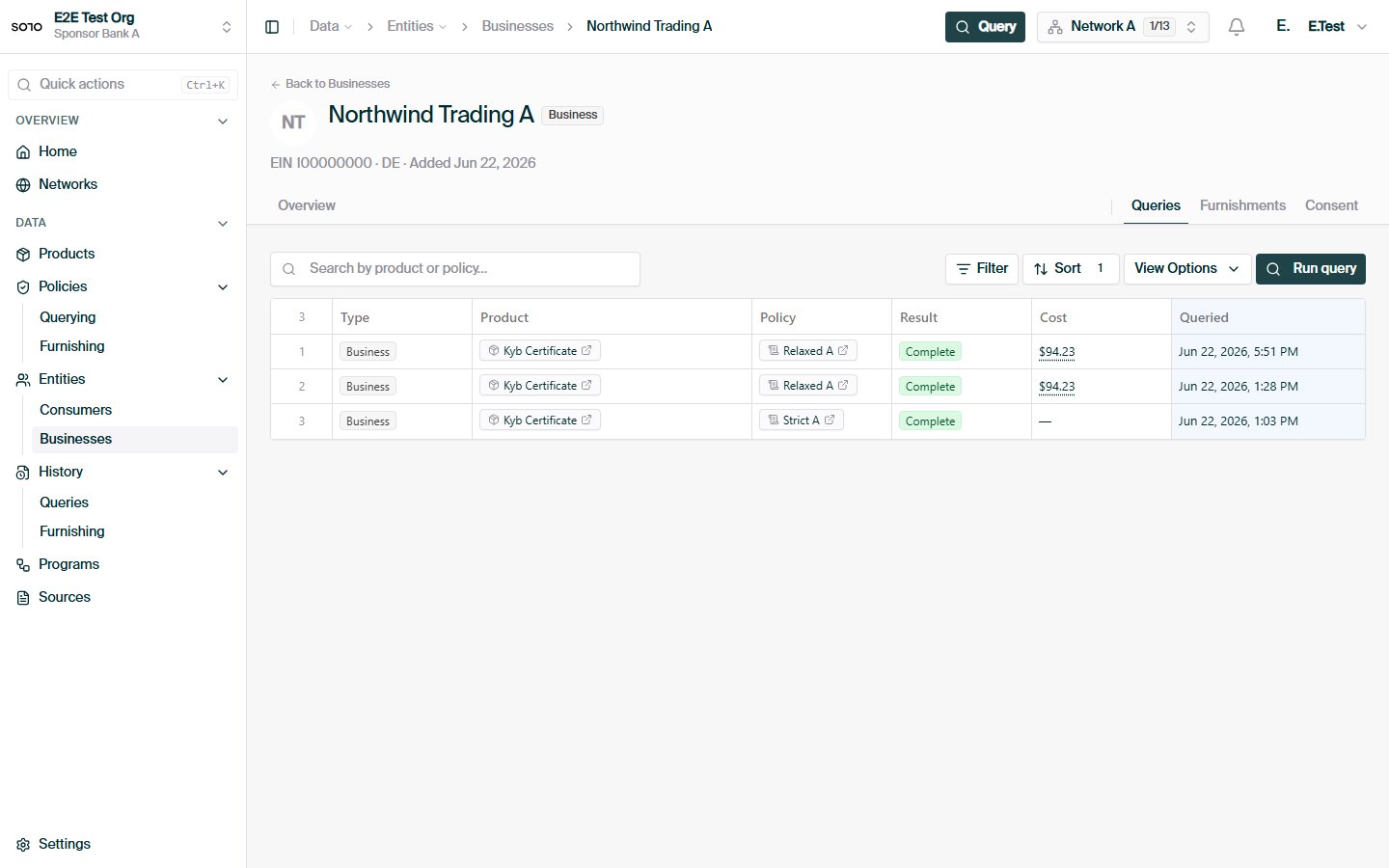1389x868 pixels.
Task: Collapse the Policies submenu chevron
Action: point(223,287)
